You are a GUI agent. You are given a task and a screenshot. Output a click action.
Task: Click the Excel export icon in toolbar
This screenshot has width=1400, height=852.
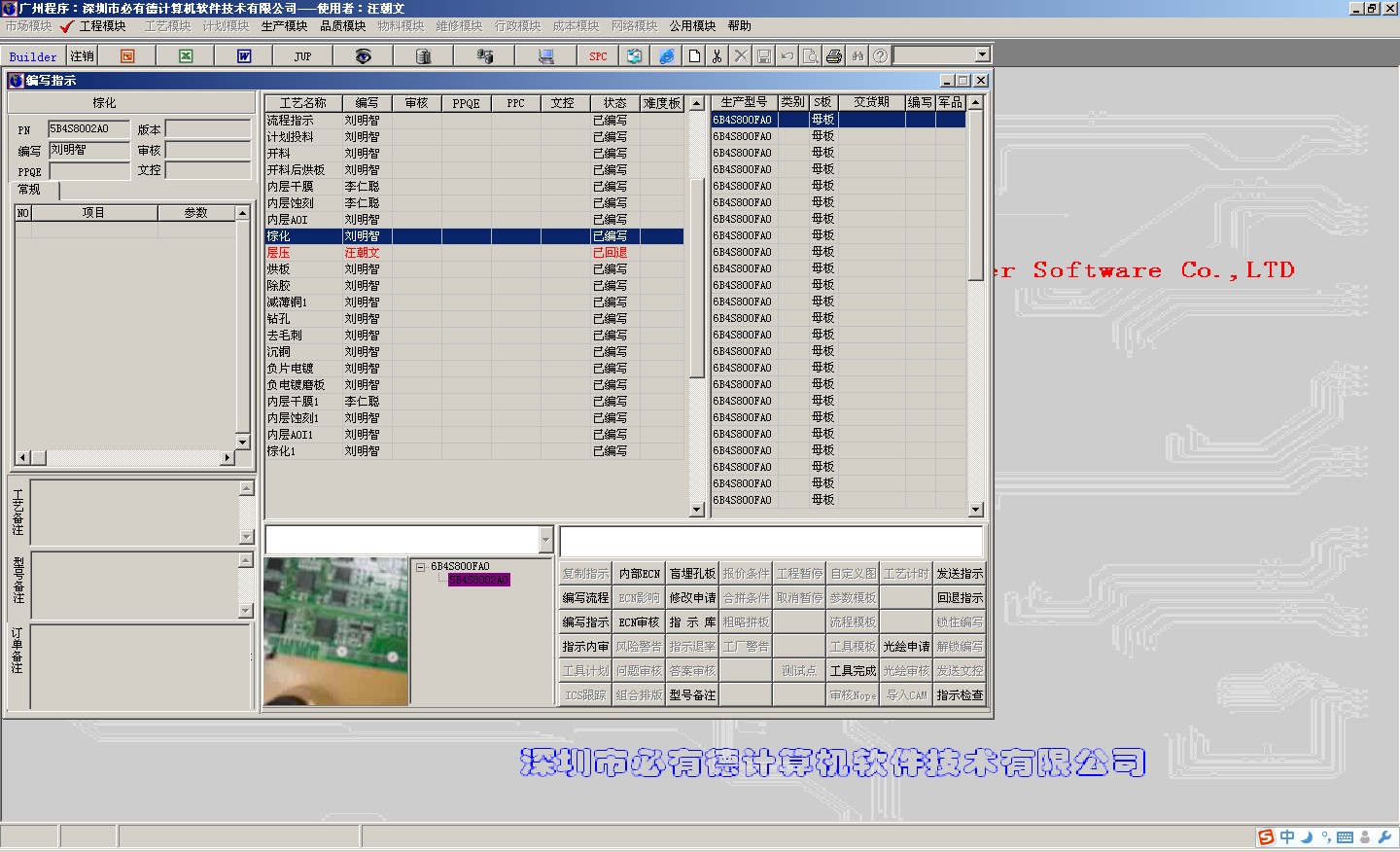[x=186, y=56]
